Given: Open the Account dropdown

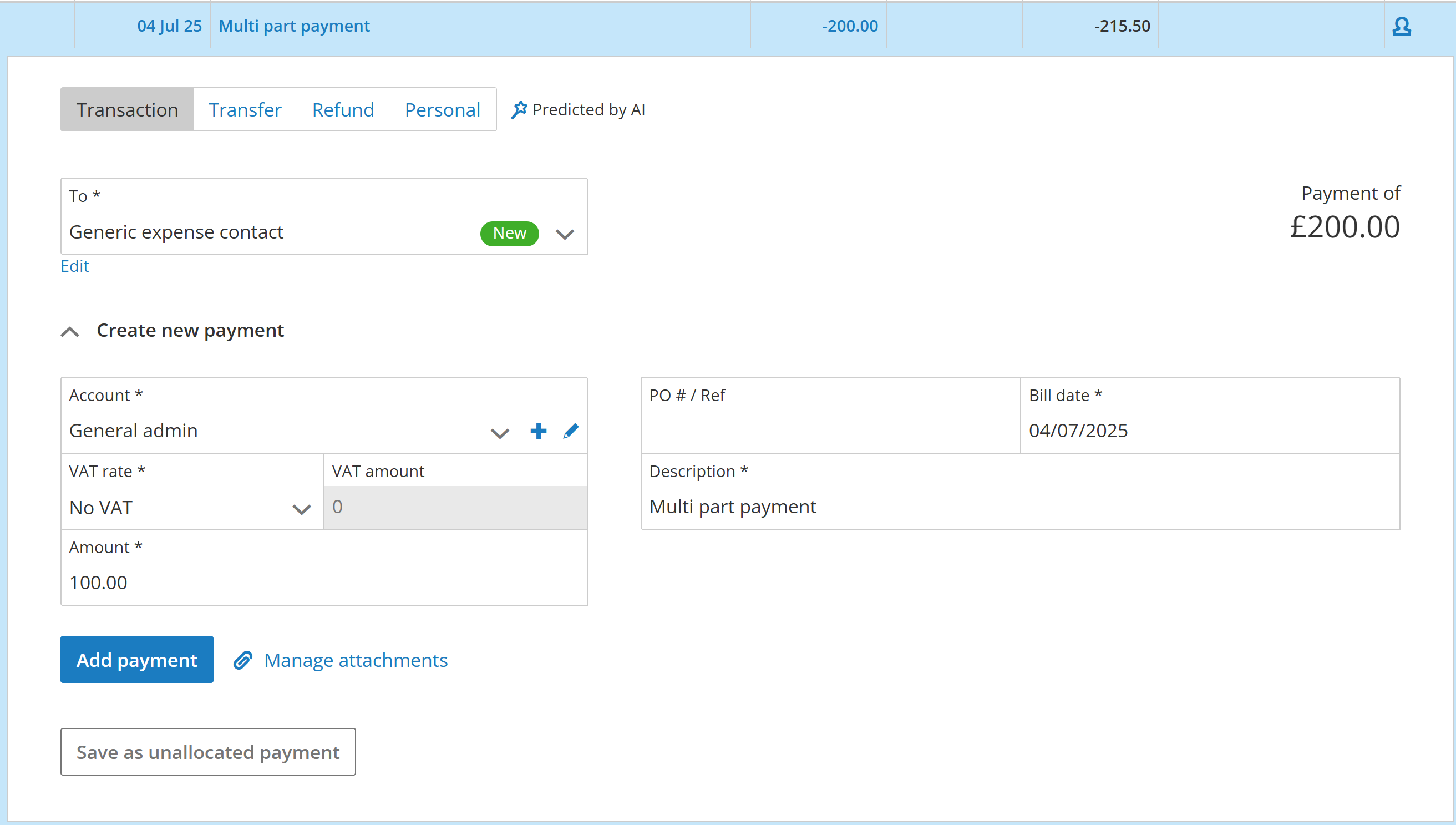Looking at the screenshot, I should pyautogui.click(x=500, y=433).
